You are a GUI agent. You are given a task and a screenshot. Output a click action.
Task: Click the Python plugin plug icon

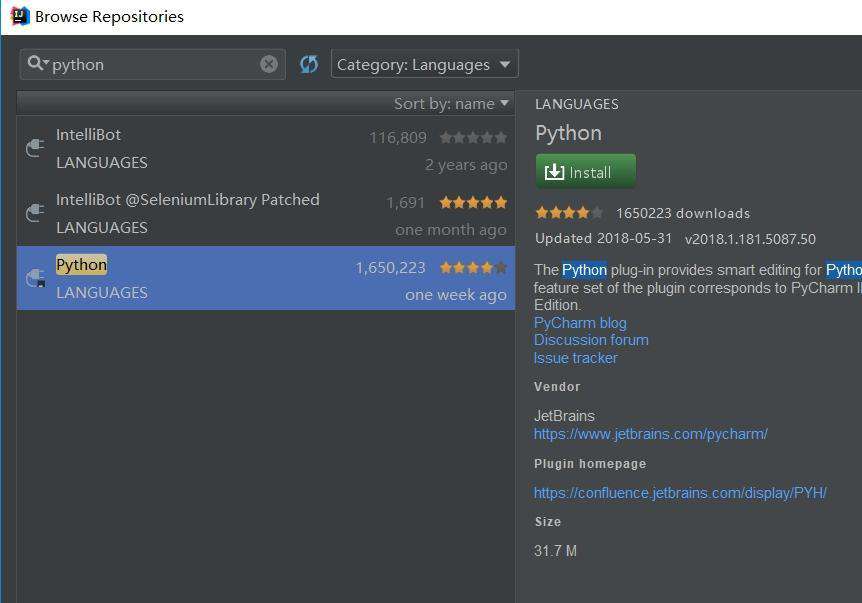(x=35, y=278)
